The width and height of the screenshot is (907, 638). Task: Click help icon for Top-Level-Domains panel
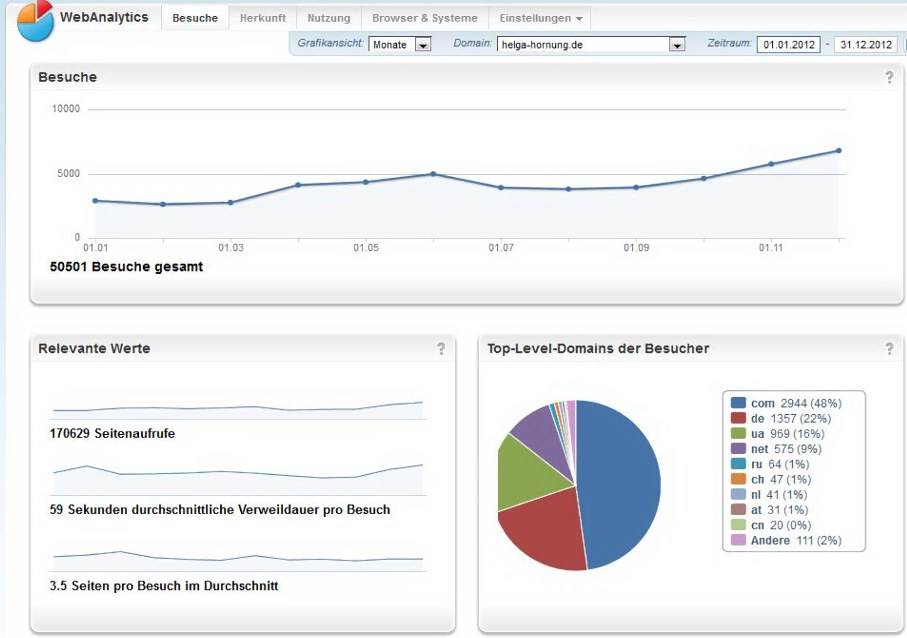(x=889, y=349)
